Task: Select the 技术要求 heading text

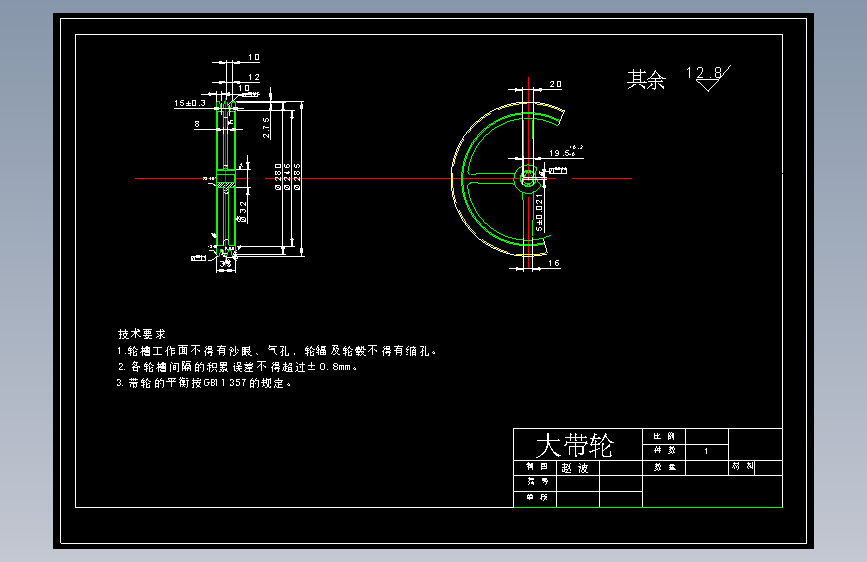Action: (x=142, y=334)
